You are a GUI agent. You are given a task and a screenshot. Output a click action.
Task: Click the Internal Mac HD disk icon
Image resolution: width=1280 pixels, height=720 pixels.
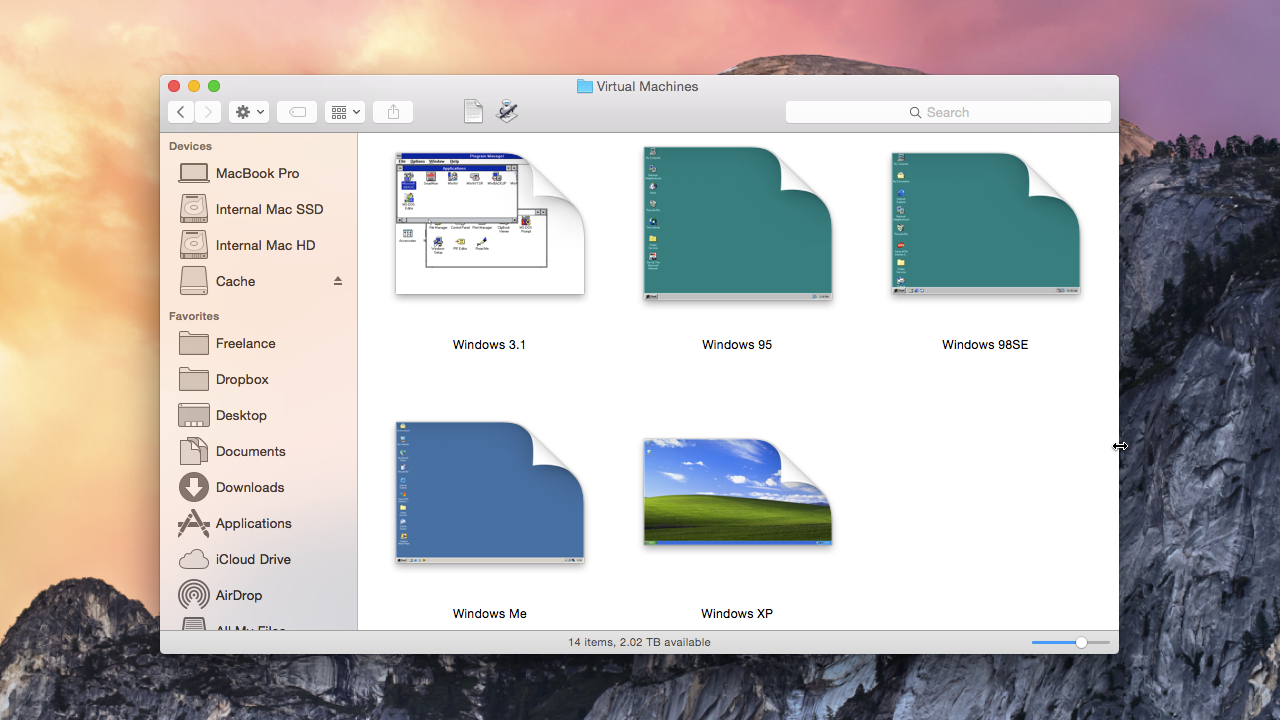[194, 245]
